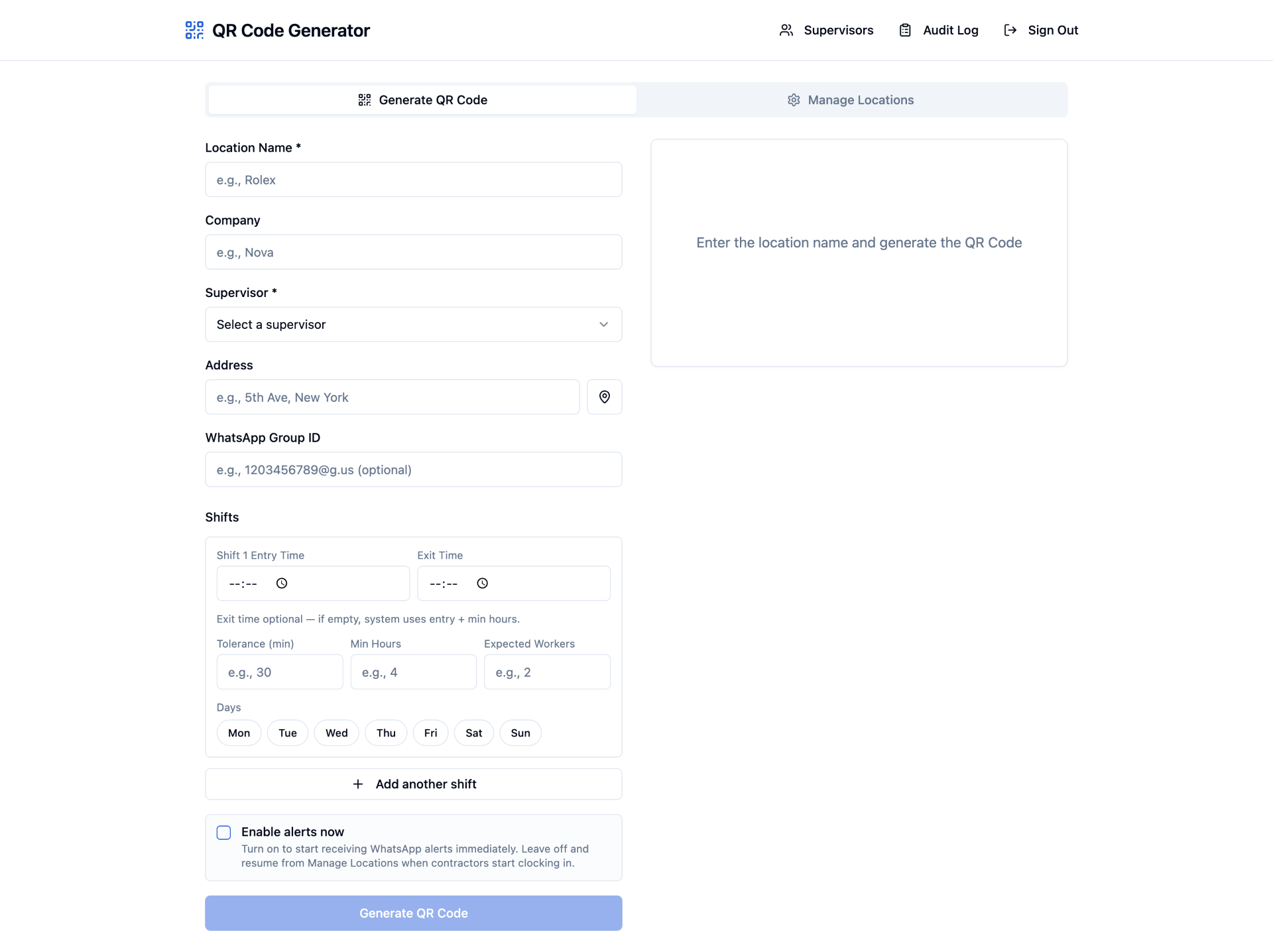Click the WhatsApp Group ID field

414,470
